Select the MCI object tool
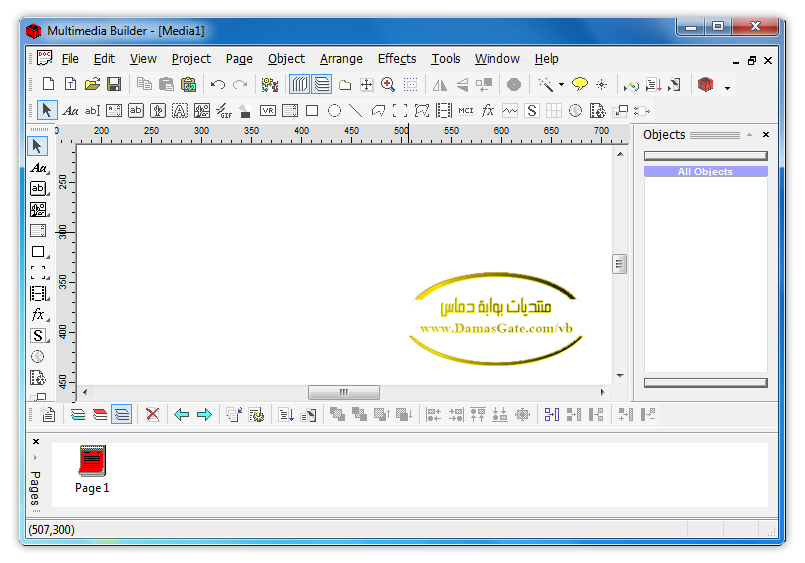The height and width of the screenshot is (563, 805). pos(466,110)
